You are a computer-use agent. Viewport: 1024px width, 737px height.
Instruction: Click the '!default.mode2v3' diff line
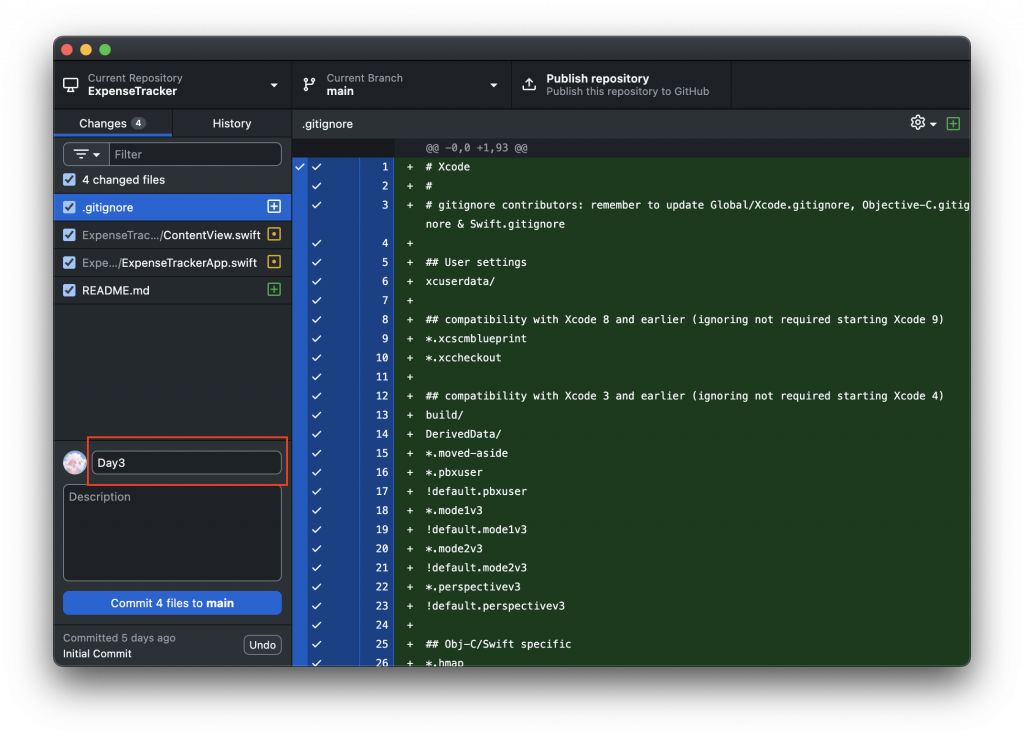pyautogui.click(x=476, y=568)
